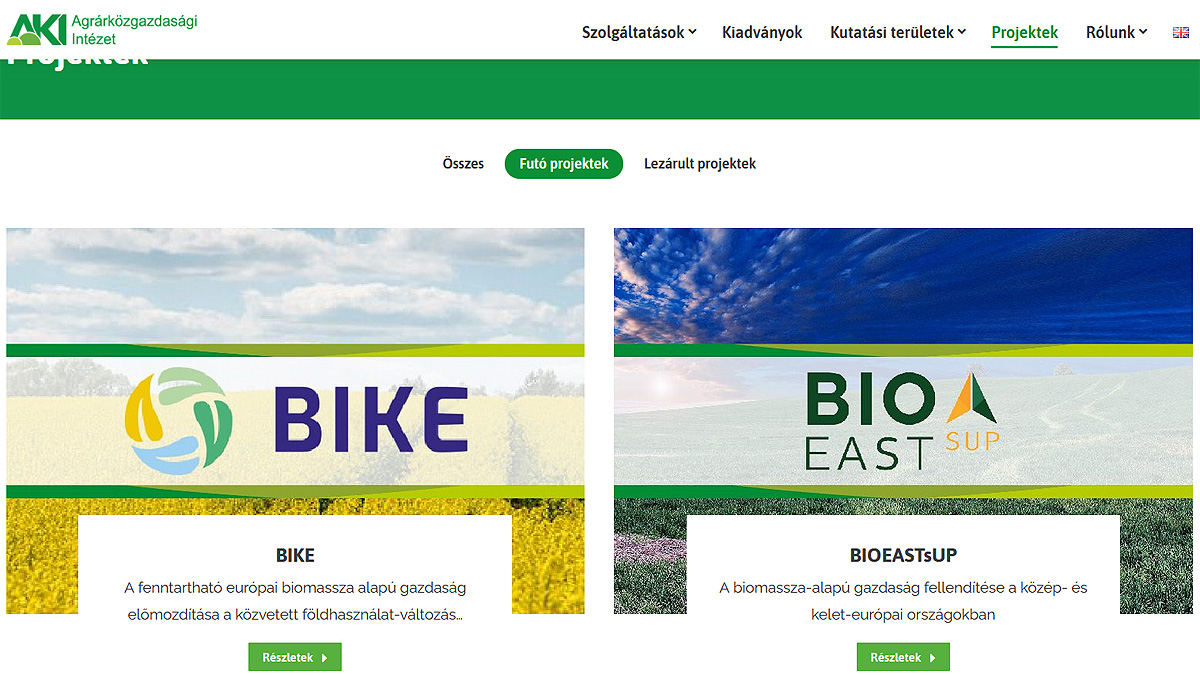Open the Projektek menu item

point(1024,32)
